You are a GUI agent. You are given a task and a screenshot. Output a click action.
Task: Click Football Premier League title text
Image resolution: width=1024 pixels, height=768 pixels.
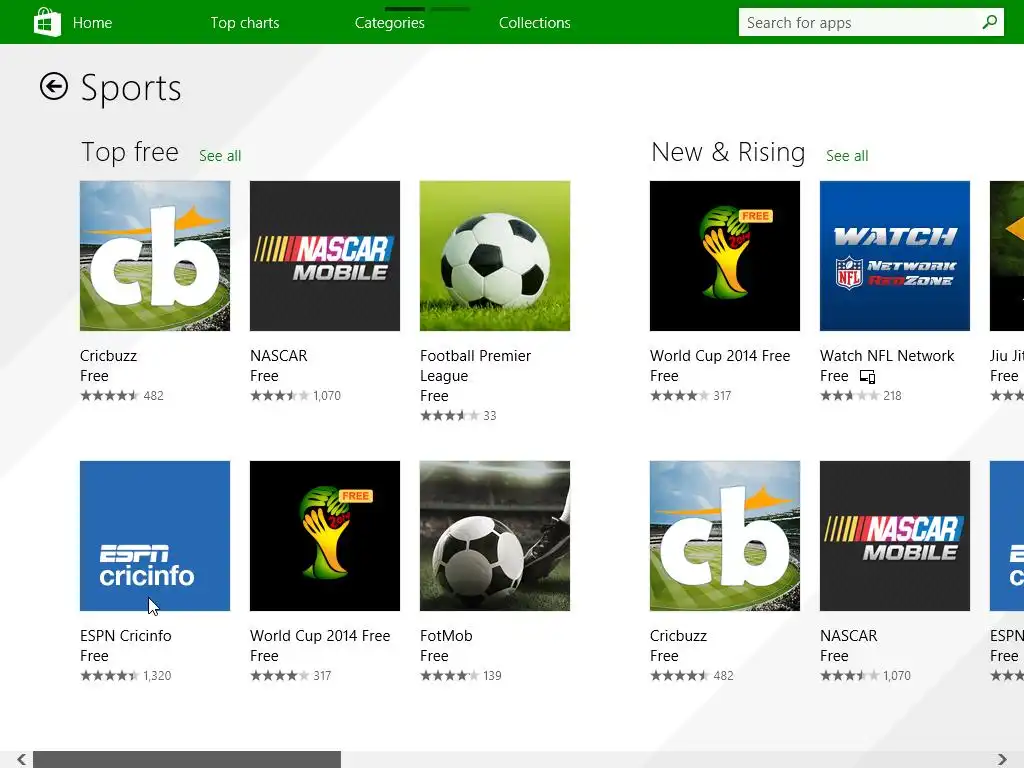475,366
